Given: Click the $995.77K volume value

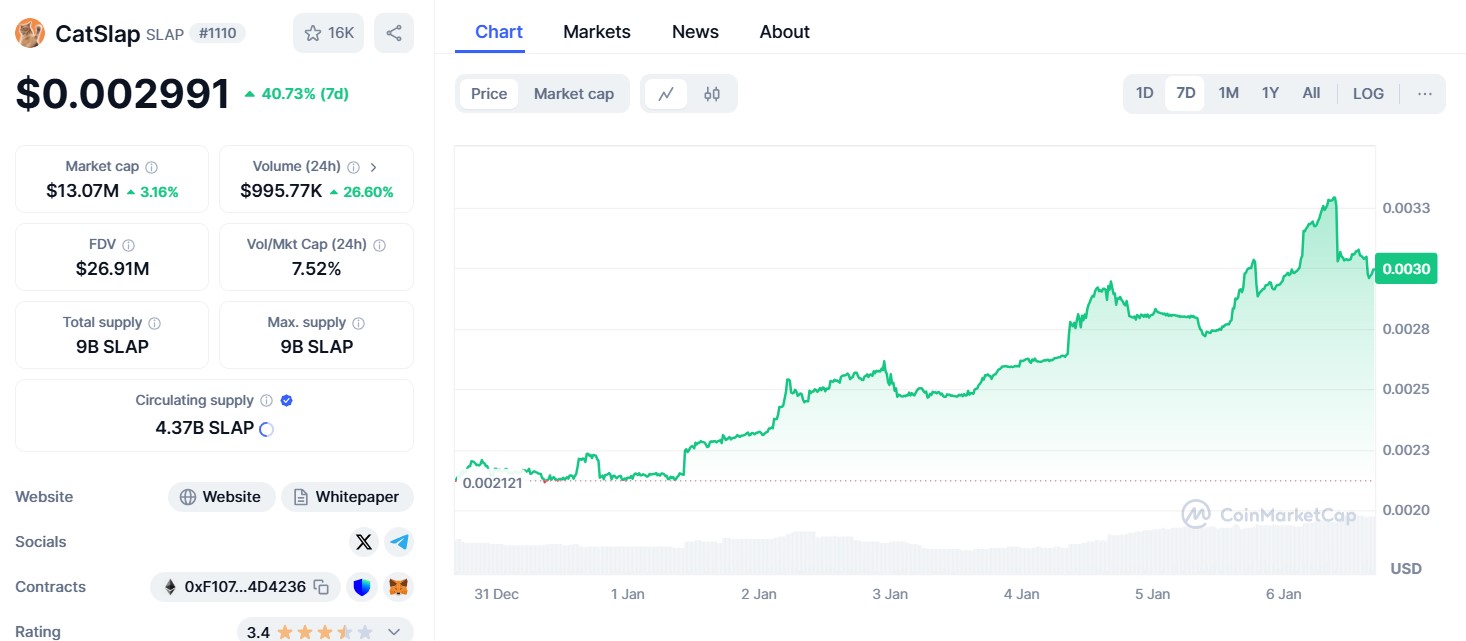Looking at the screenshot, I should [x=281, y=191].
